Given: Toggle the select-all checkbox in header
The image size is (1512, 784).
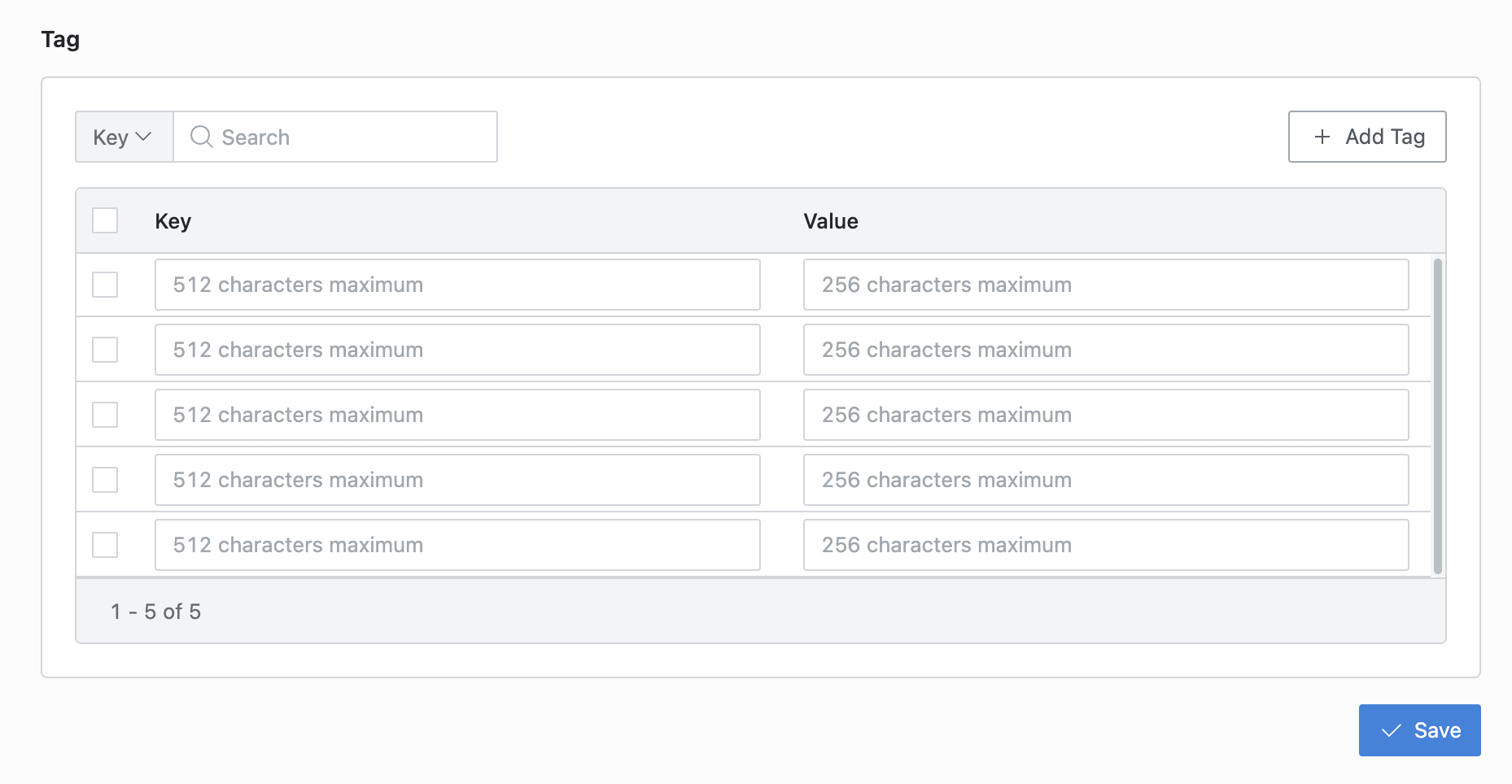Looking at the screenshot, I should [105, 220].
